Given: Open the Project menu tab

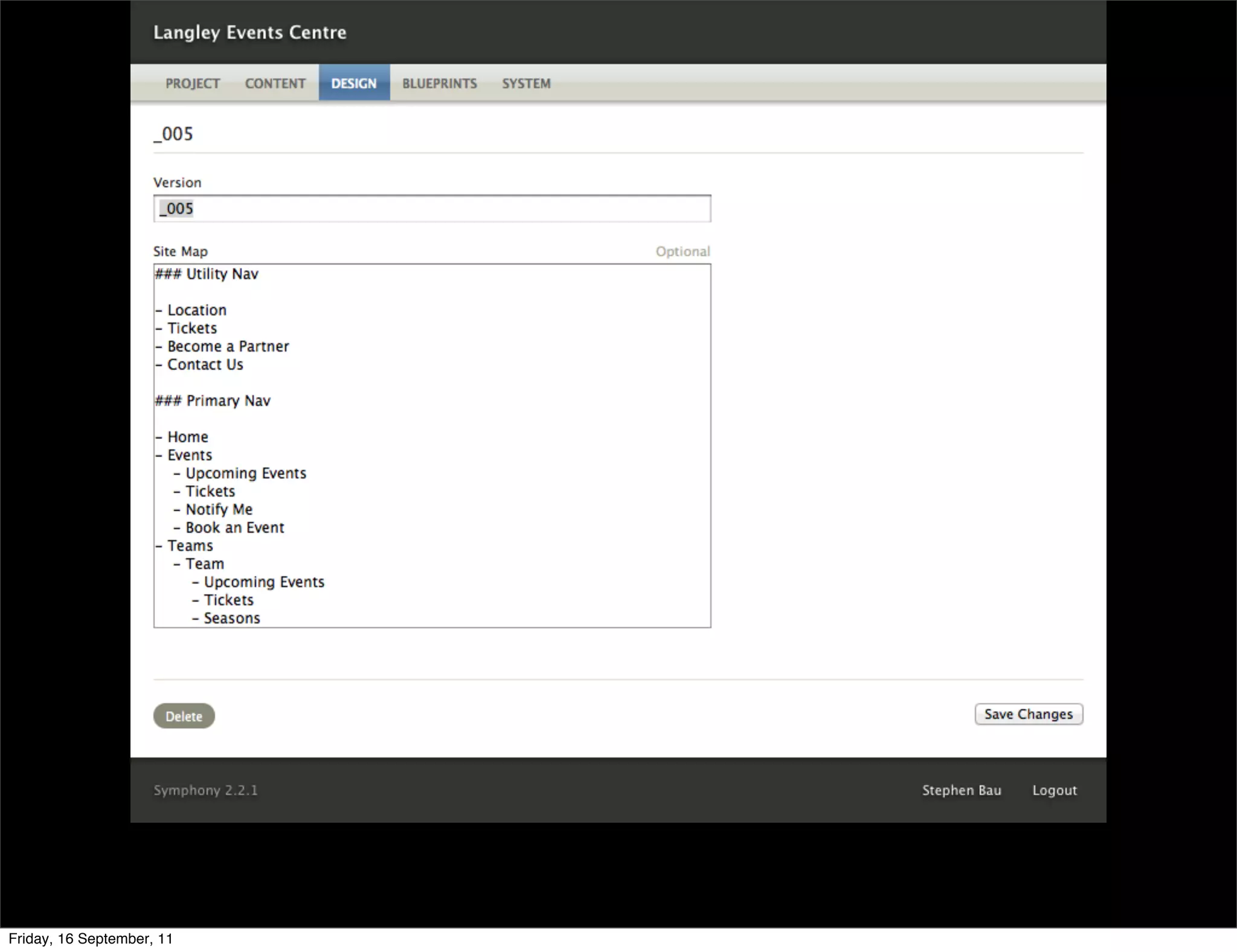Looking at the screenshot, I should (x=193, y=83).
